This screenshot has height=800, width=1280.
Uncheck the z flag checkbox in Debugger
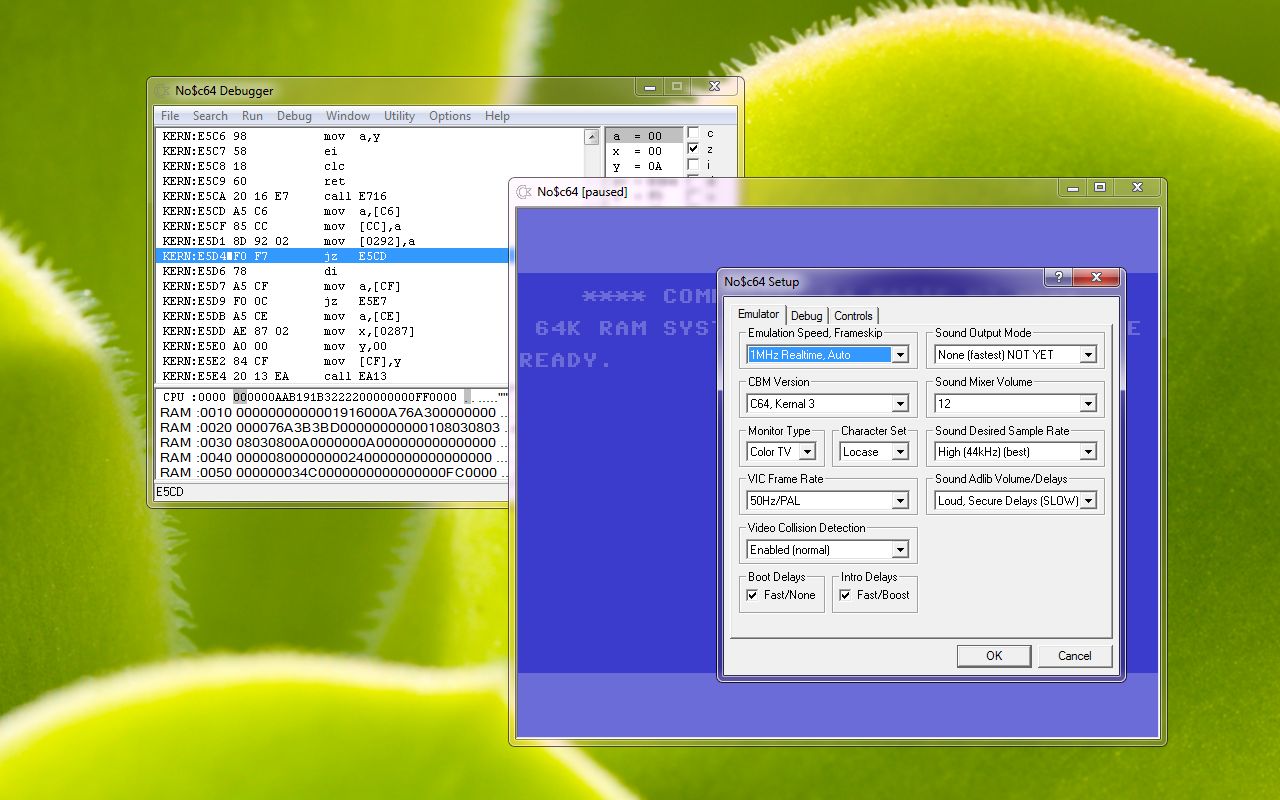[x=693, y=149]
